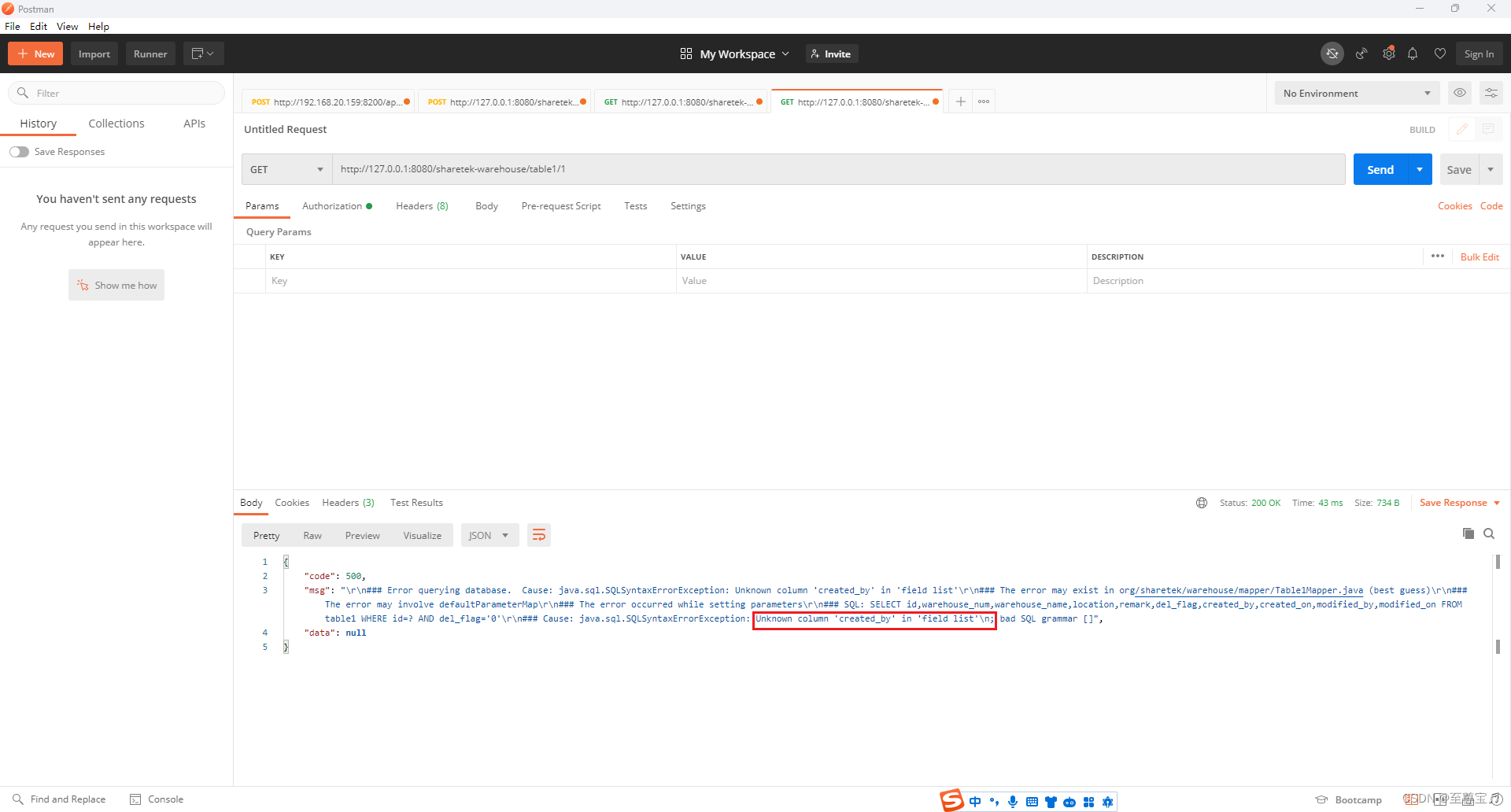
Task: Click the Import button
Action: [94, 54]
